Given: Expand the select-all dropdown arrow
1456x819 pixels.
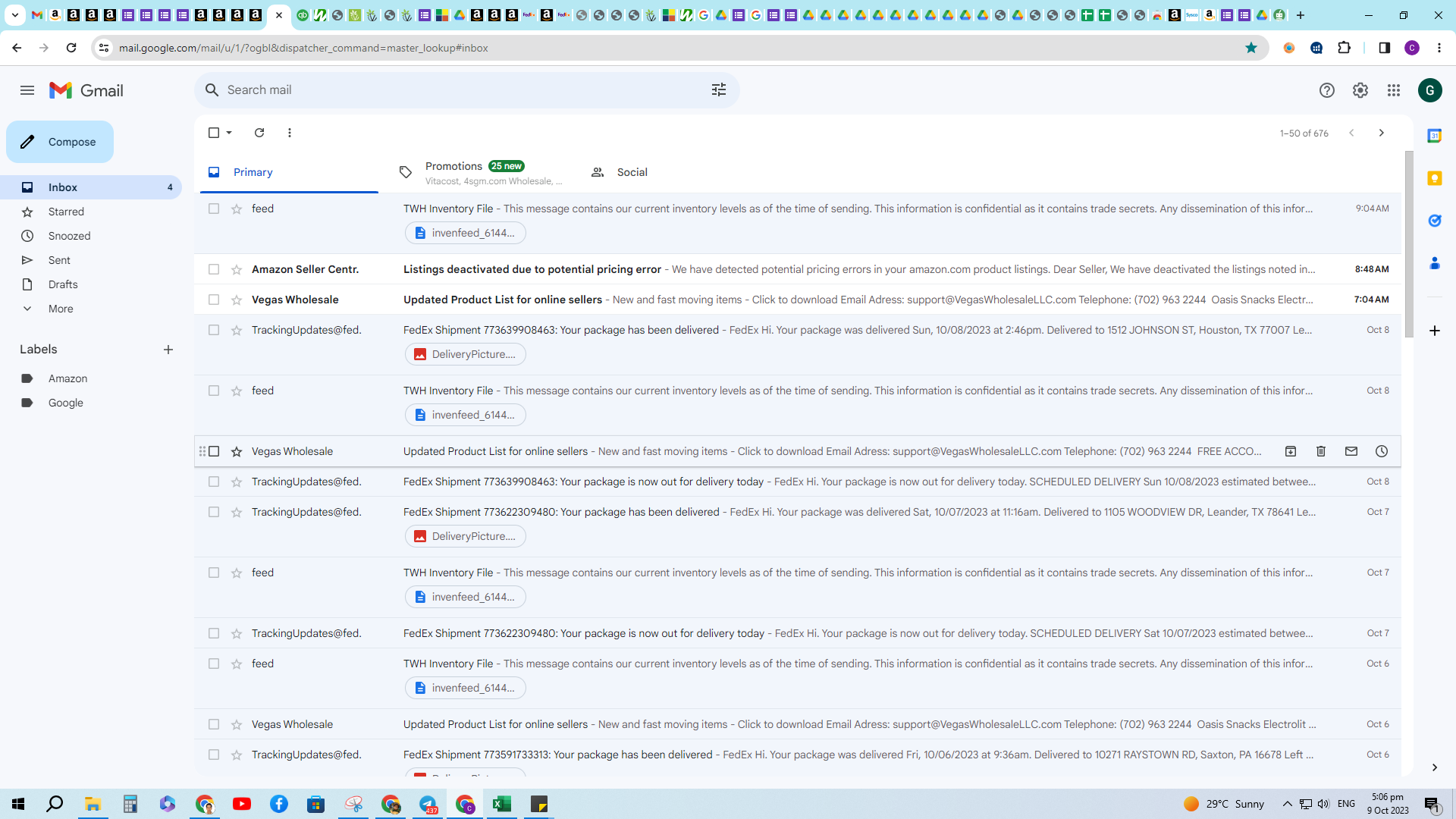Looking at the screenshot, I should click(x=229, y=133).
